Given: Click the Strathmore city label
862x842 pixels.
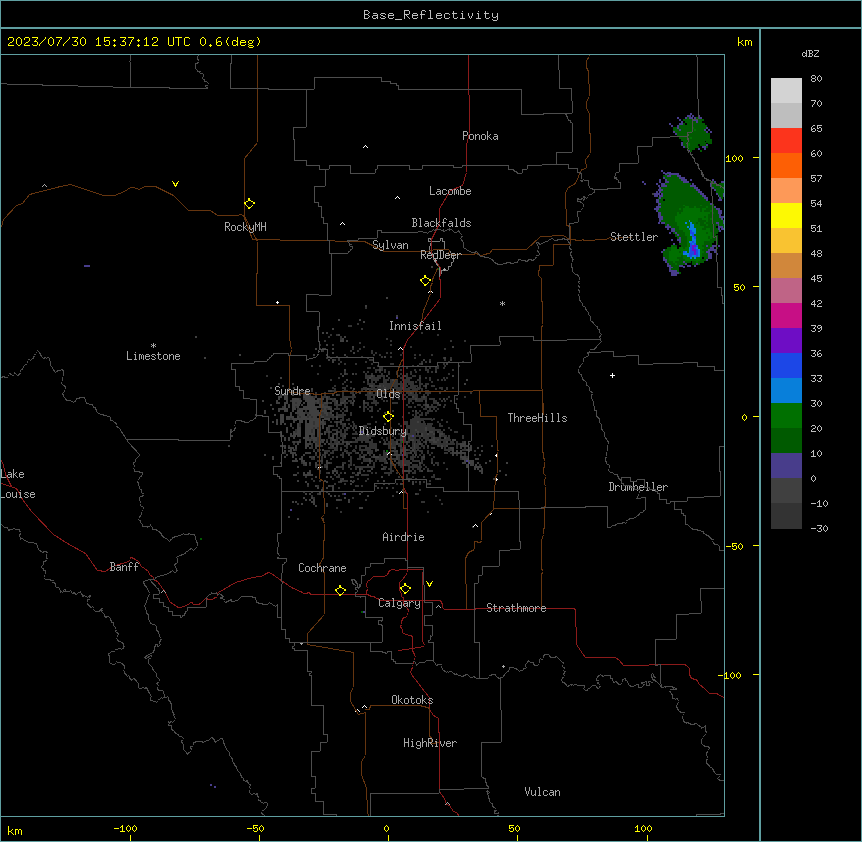Looking at the screenshot, I should click(x=516, y=608).
